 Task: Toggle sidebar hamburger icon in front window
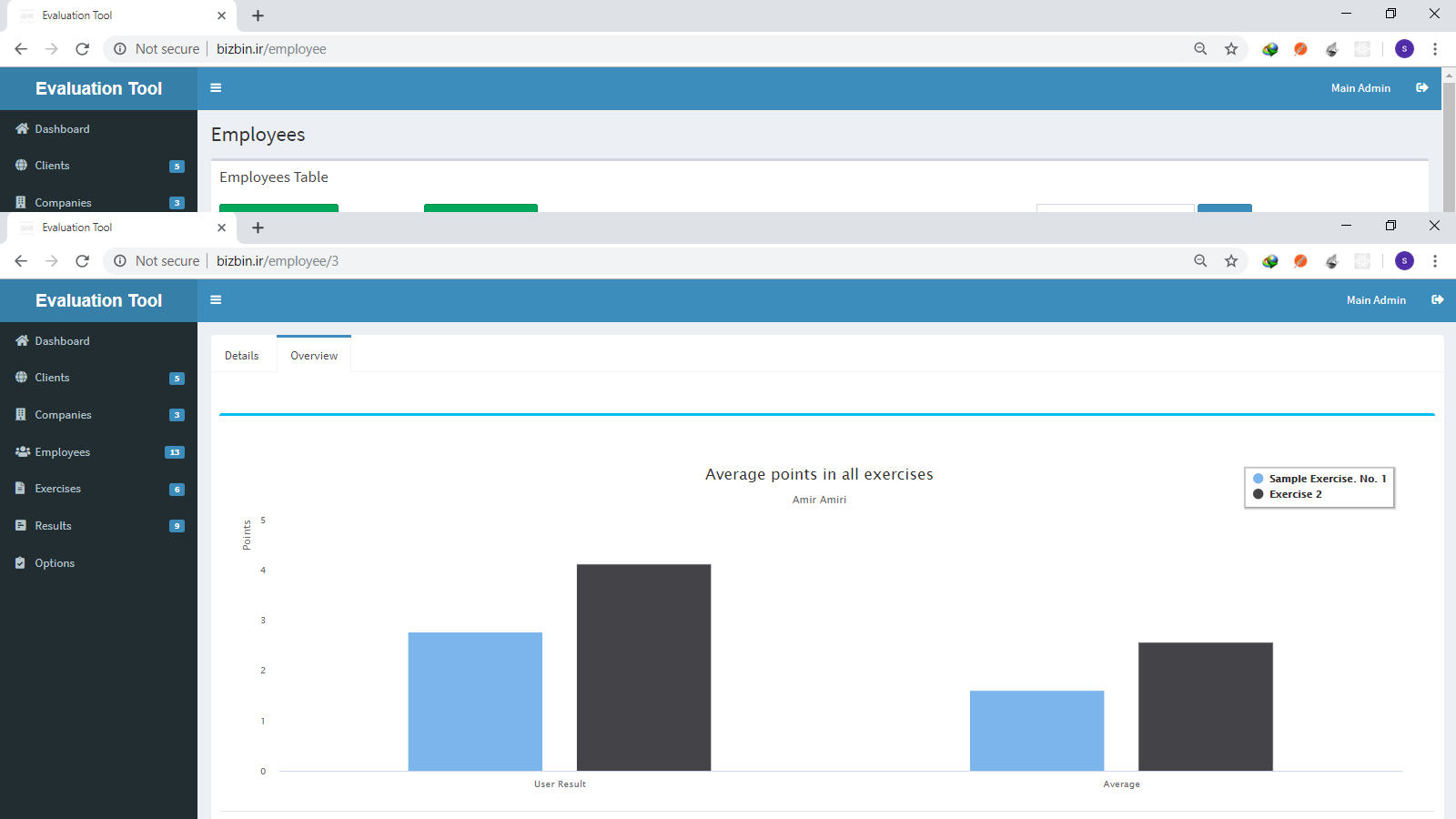point(216,300)
